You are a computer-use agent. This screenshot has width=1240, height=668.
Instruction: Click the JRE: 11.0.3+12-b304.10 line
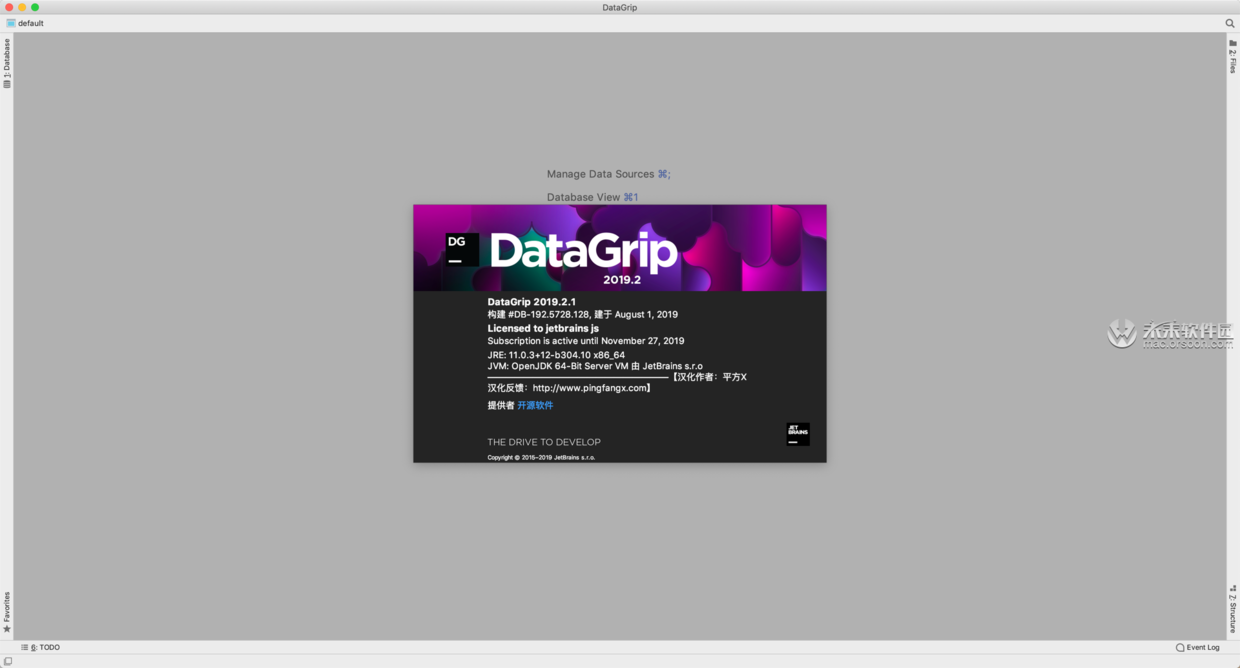pos(556,355)
